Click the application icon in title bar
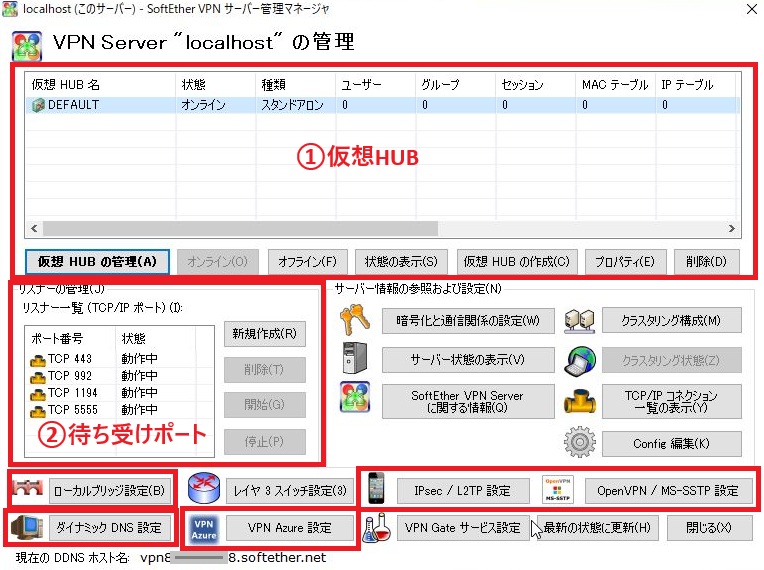 pyautogui.click(x=10, y=9)
